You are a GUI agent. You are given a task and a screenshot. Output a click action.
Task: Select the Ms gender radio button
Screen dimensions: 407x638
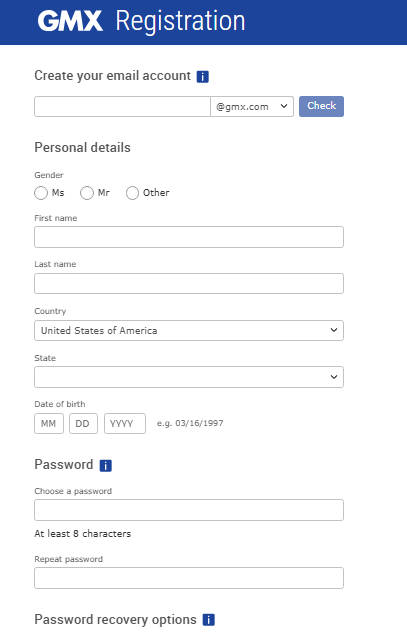[x=41, y=193]
